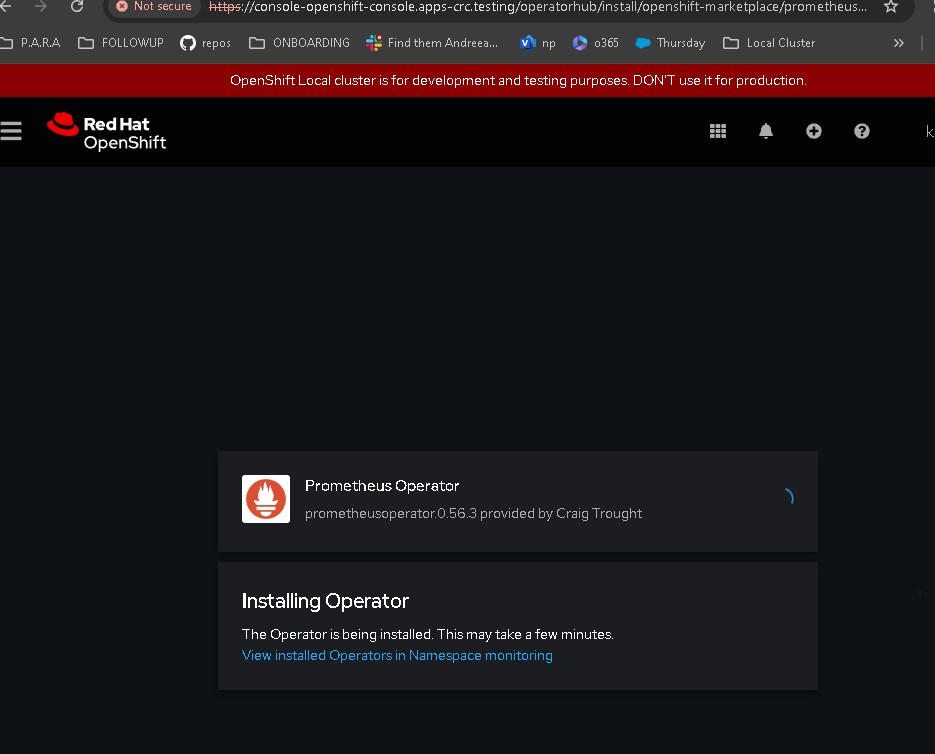Image resolution: width=935 pixels, height=754 pixels.
Task: Click the prometheusoperator.0.56.3 provider text
Action: tap(473, 513)
